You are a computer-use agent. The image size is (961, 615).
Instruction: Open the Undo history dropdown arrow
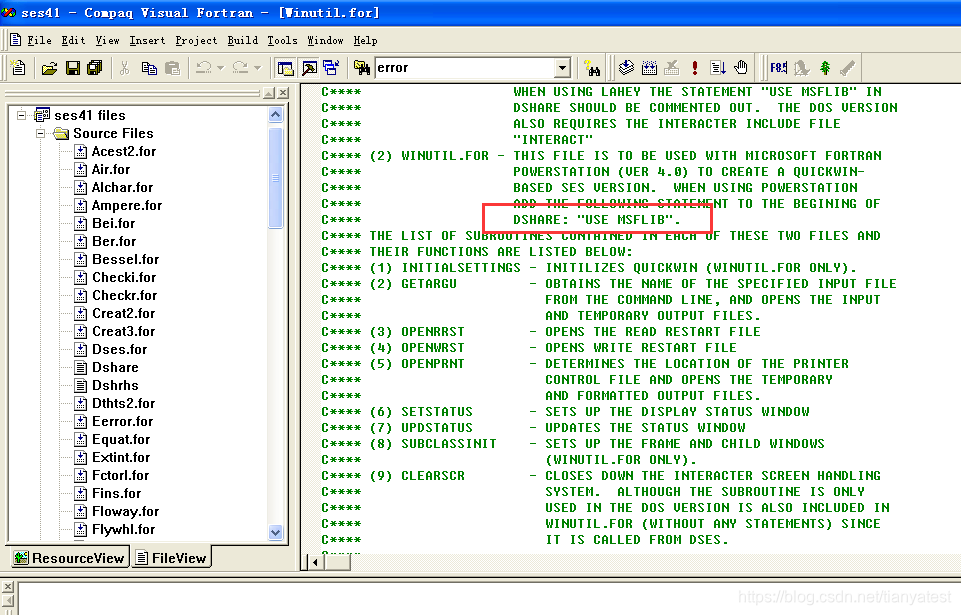coord(221,68)
